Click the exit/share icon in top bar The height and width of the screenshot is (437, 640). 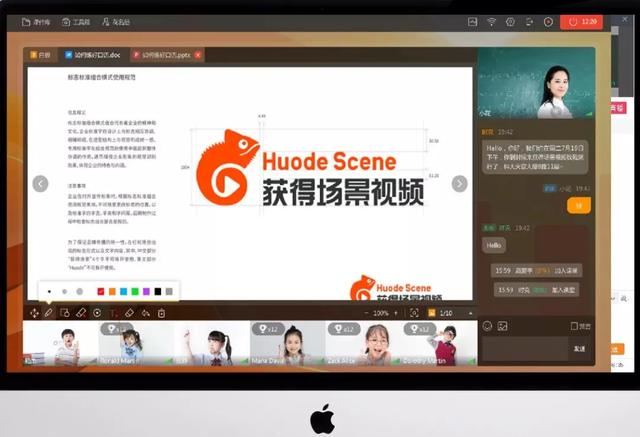tap(529, 22)
